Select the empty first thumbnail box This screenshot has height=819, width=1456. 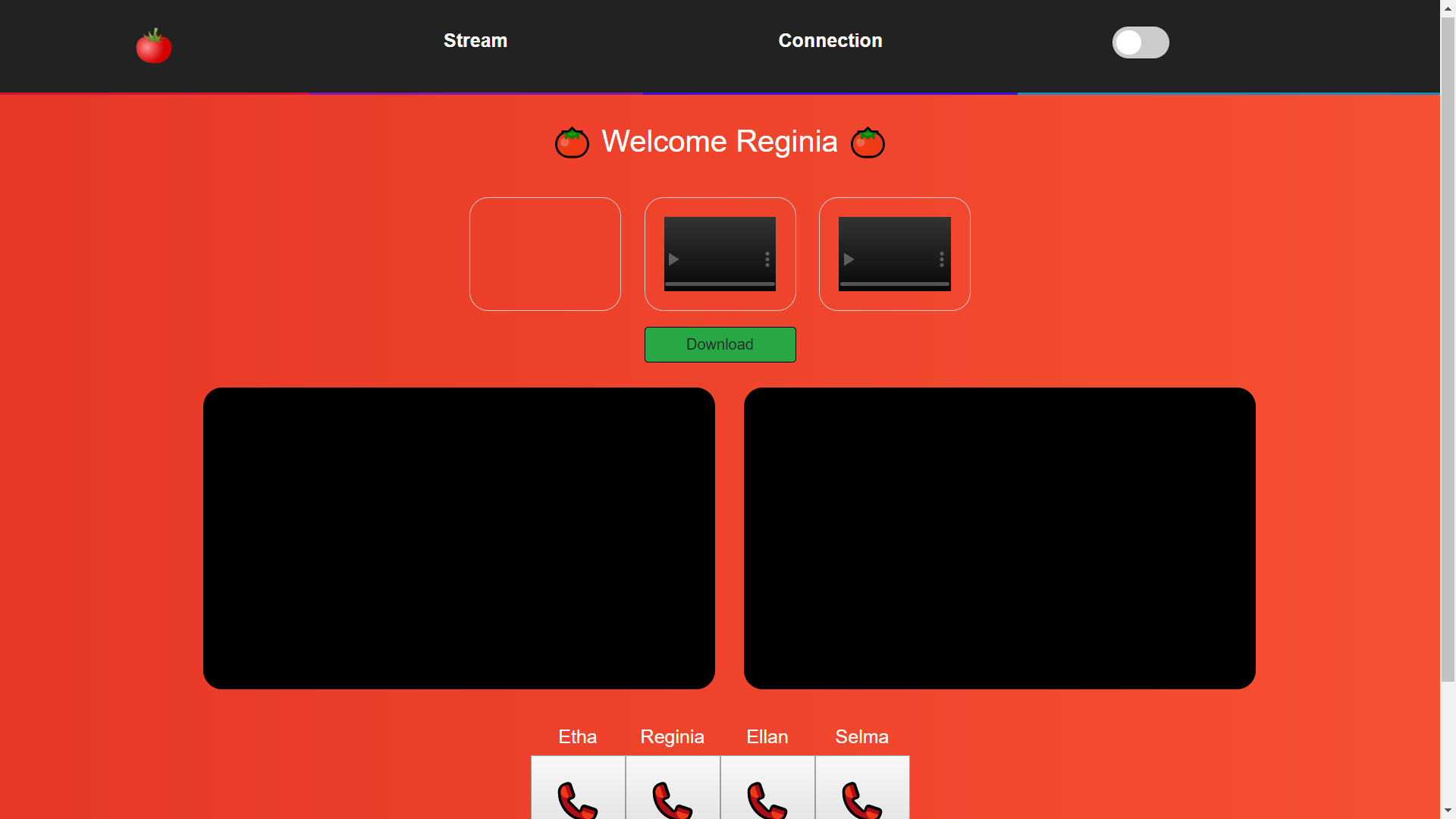click(x=545, y=254)
